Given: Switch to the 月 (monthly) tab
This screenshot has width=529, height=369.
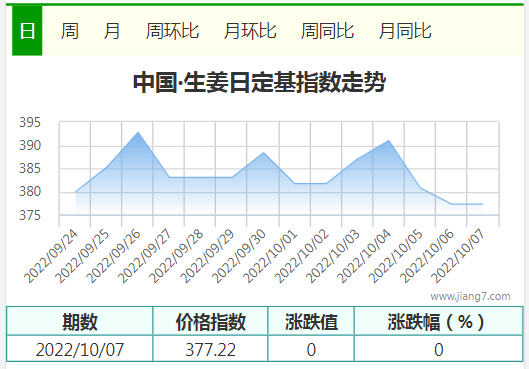Looking at the screenshot, I should click(x=112, y=31).
